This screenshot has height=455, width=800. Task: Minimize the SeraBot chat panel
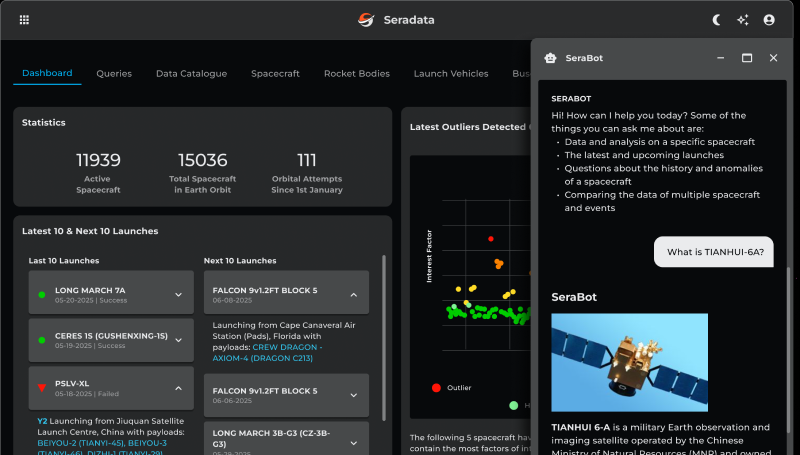pos(720,58)
